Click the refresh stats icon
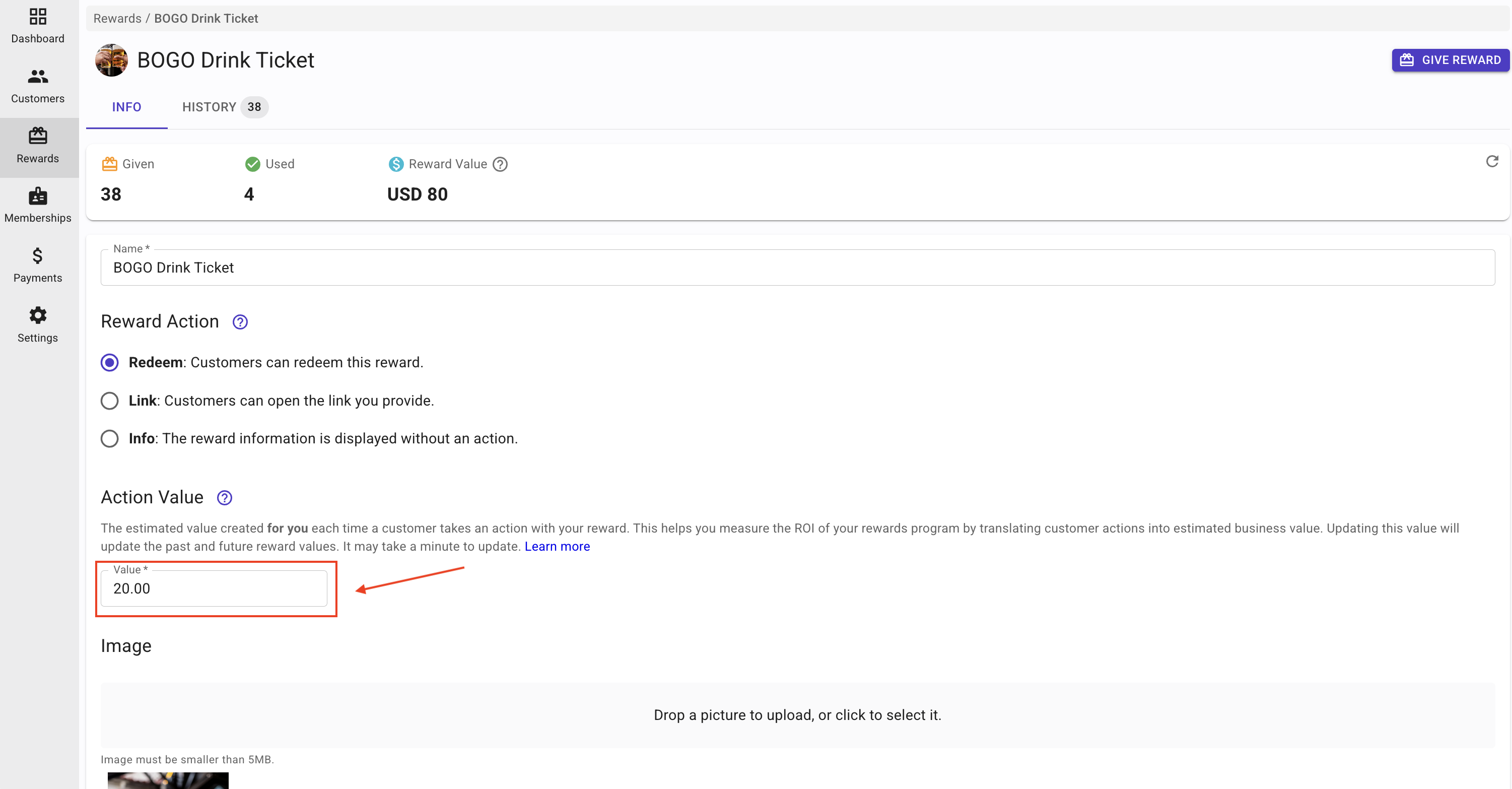 point(1491,161)
